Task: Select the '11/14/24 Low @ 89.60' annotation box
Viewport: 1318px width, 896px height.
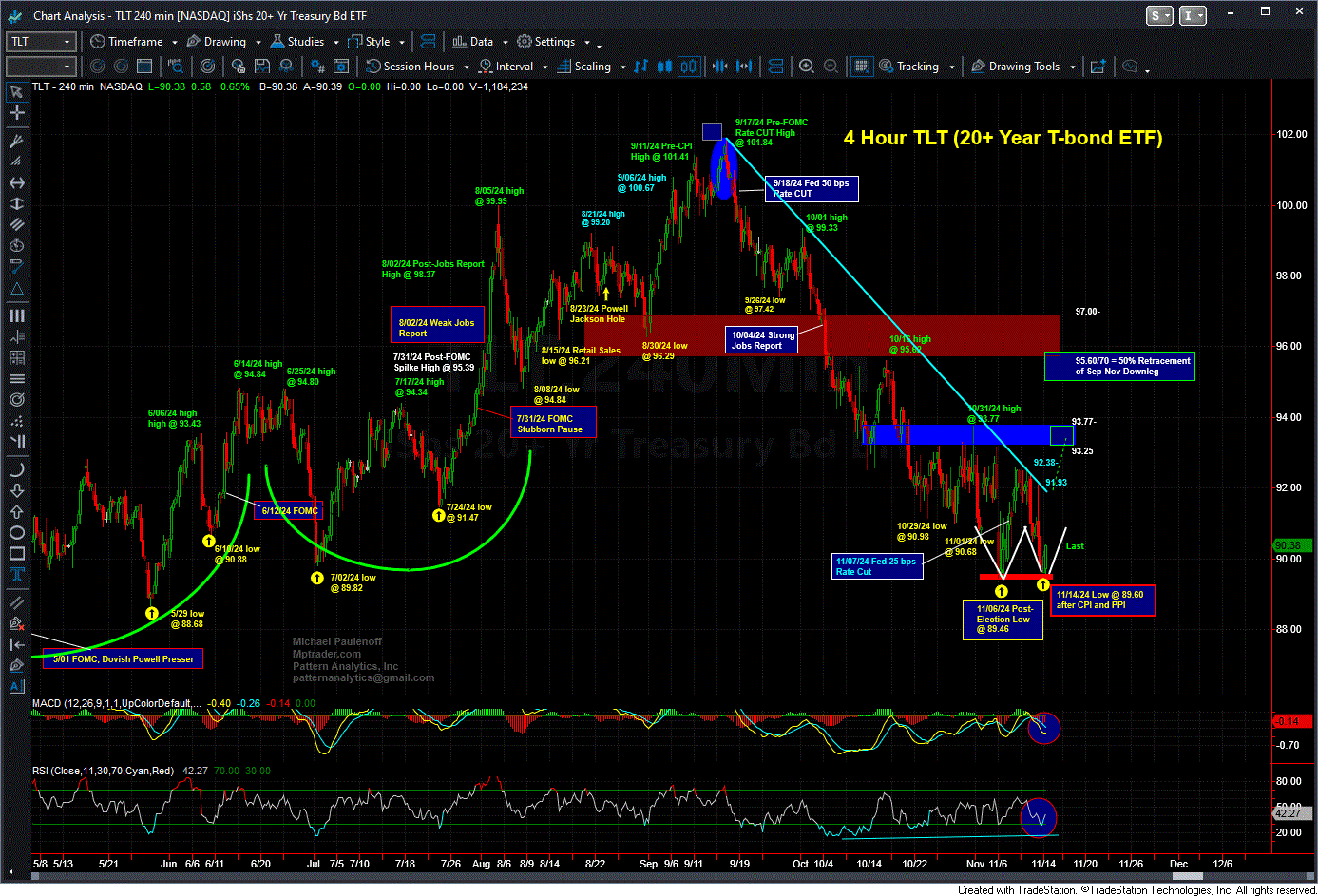Action: pos(1102,601)
